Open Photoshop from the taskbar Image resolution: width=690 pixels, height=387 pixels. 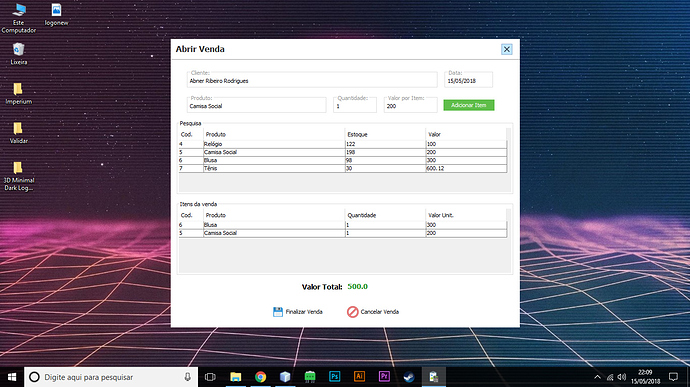click(334, 376)
